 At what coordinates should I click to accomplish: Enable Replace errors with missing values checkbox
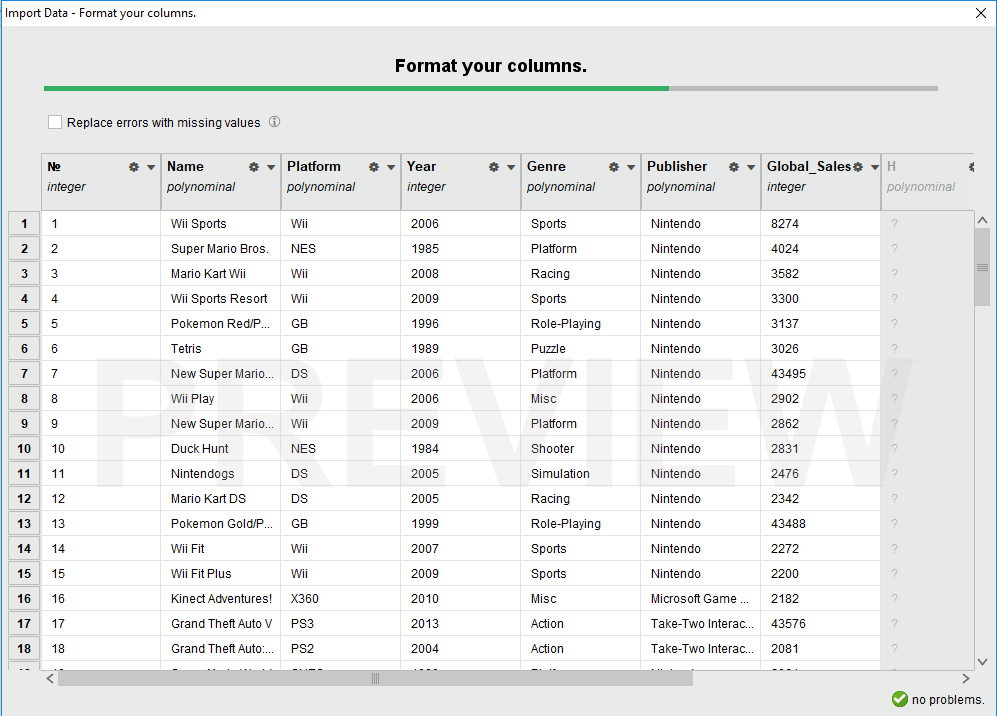click(x=55, y=122)
